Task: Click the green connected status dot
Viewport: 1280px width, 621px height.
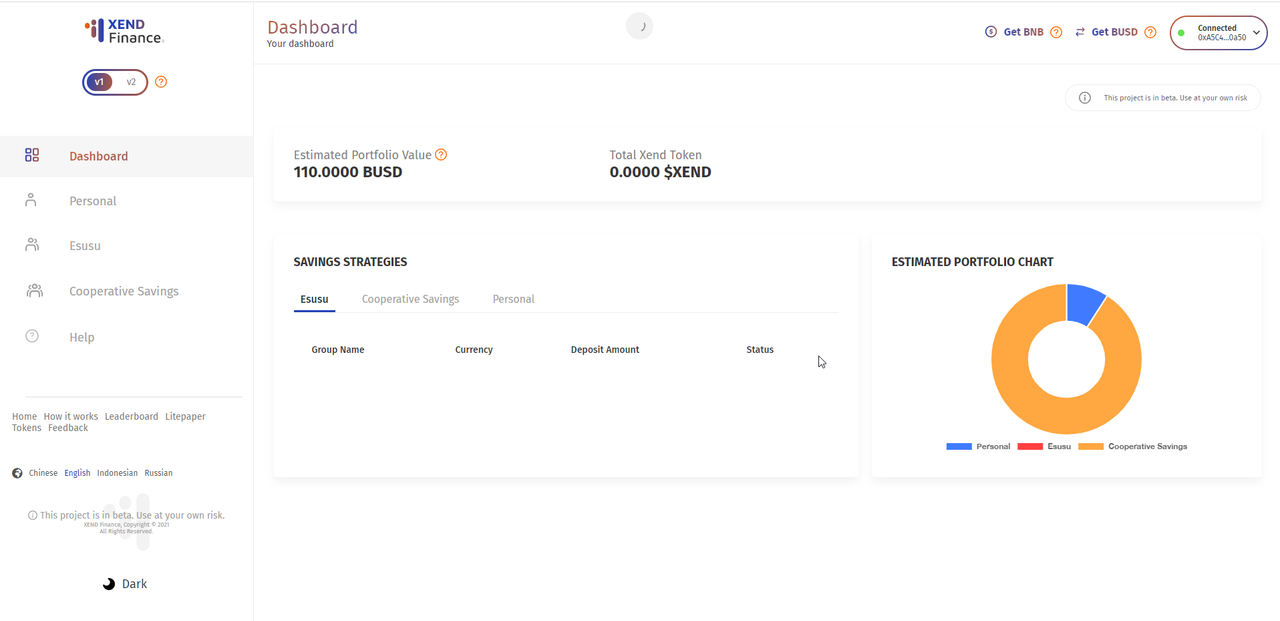Action: pyautogui.click(x=1181, y=33)
